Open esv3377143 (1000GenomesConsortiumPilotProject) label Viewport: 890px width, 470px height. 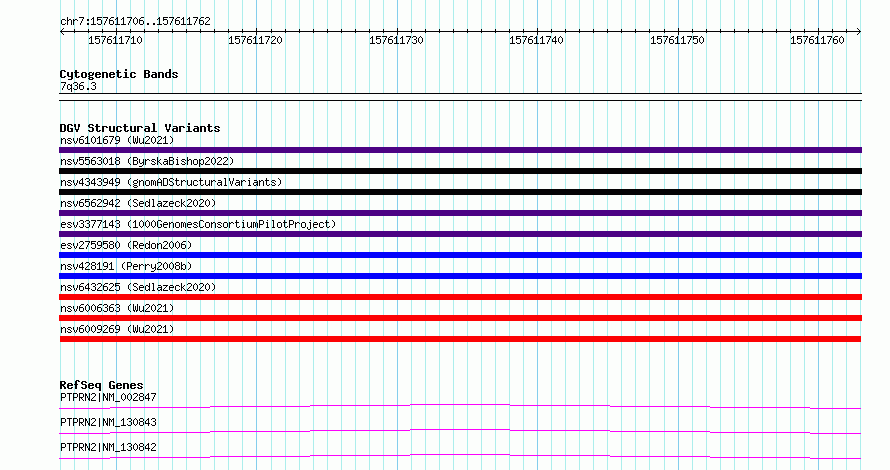pos(198,224)
